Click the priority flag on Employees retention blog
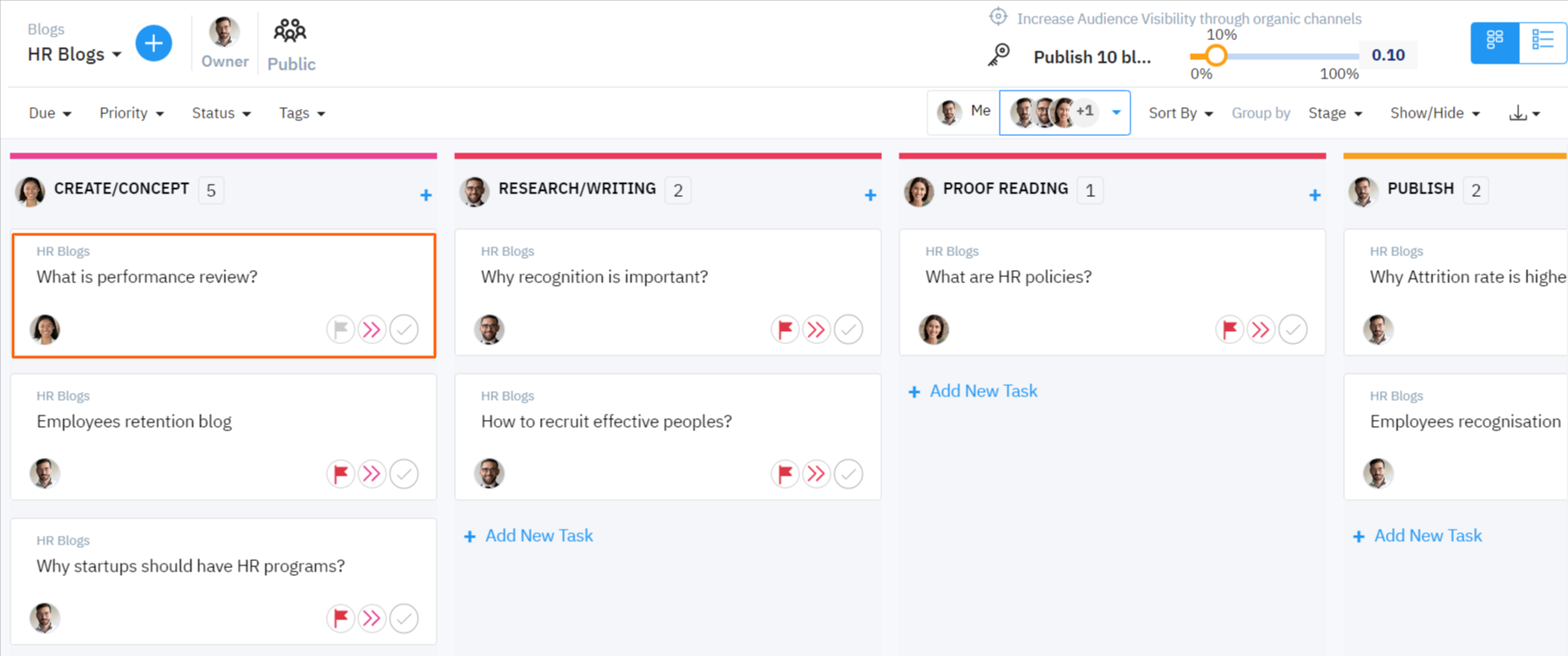Image resolution: width=1568 pixels, height=656 pixels. tap(340, 474)
